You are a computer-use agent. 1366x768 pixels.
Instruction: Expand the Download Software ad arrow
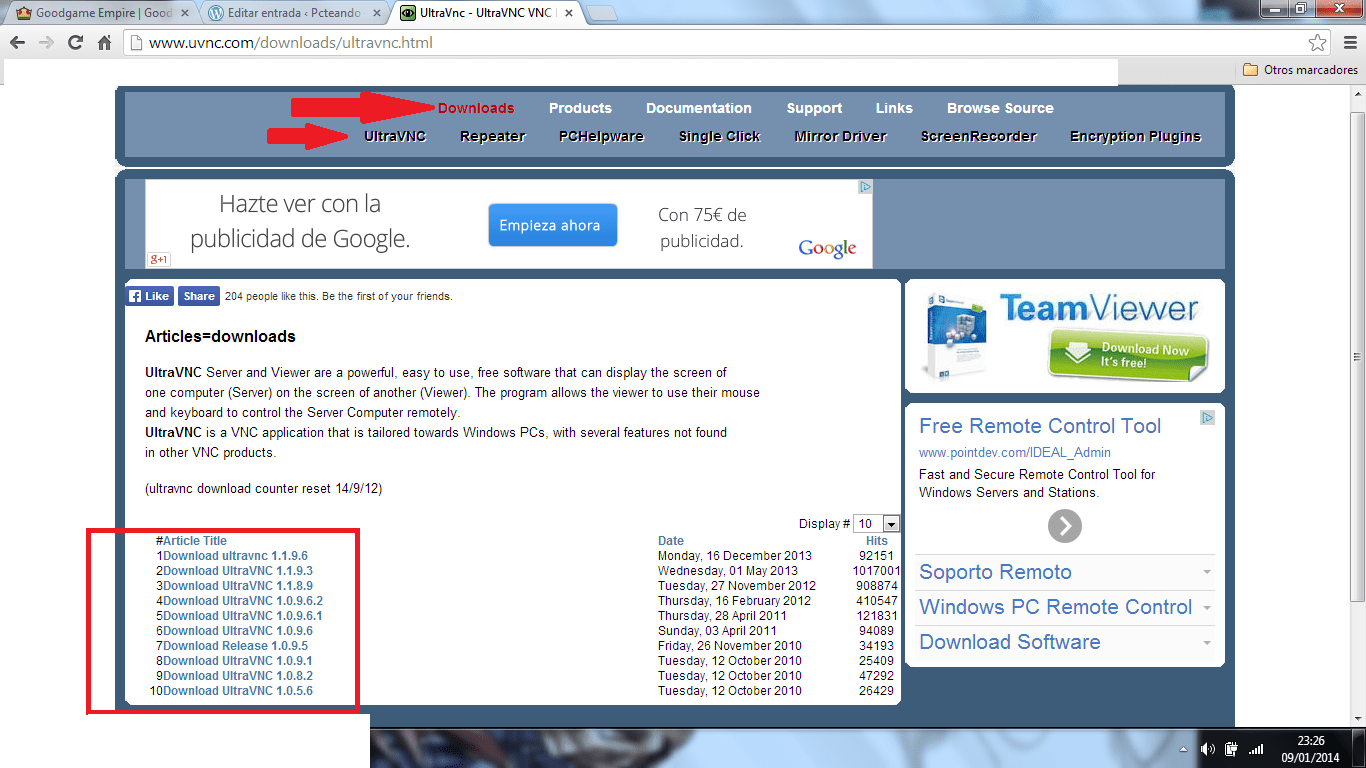tap(1207, 643)
